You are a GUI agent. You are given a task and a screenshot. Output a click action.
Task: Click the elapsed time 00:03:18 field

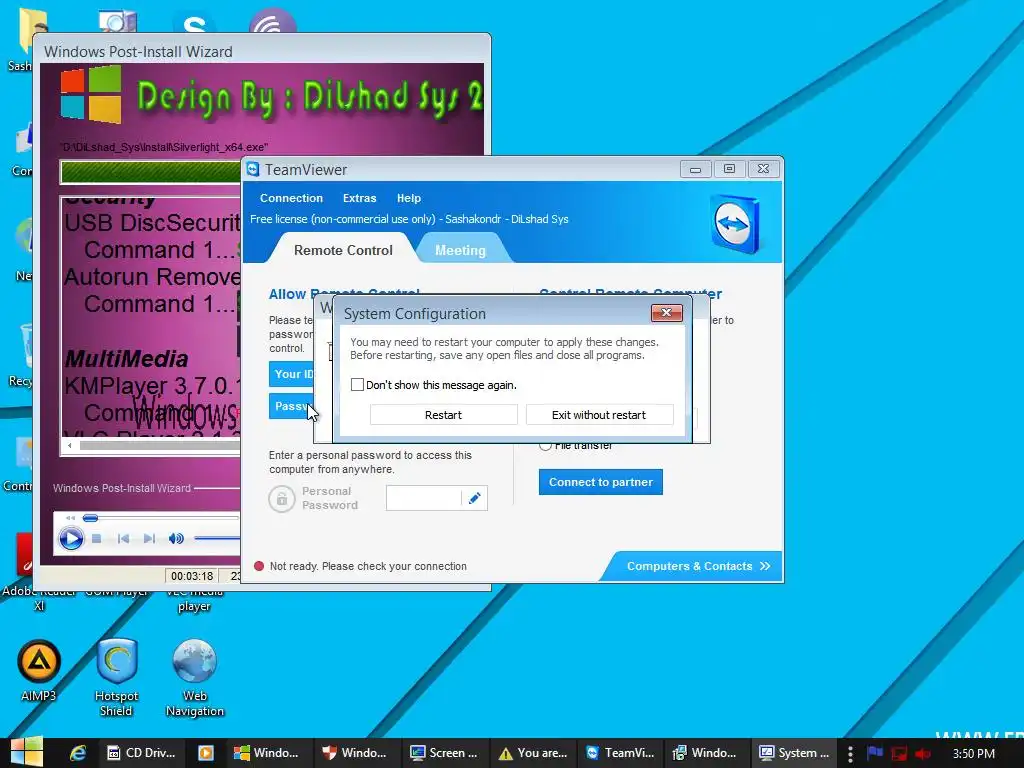pos(192,576)
